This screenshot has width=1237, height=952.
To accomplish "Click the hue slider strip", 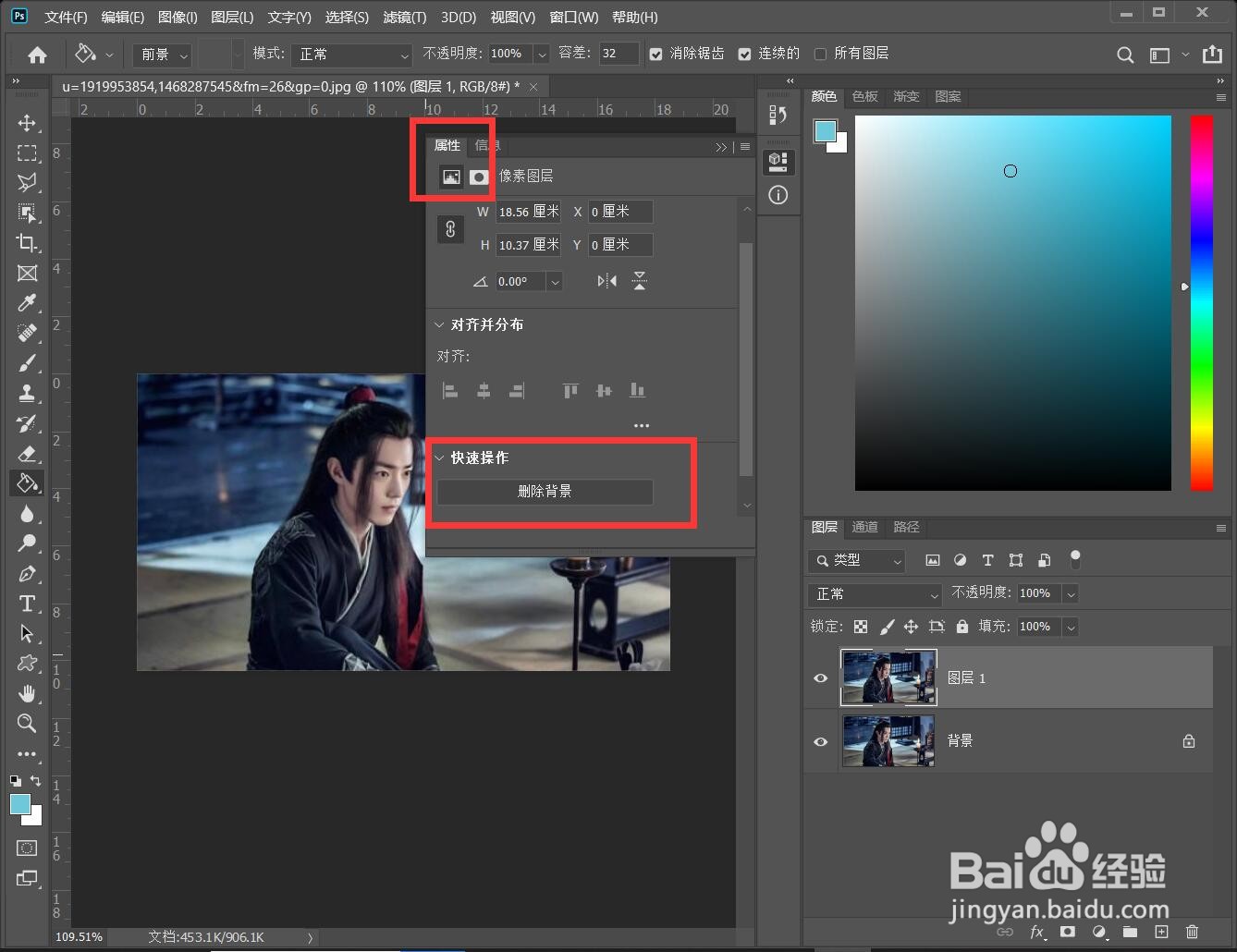I will pyautogui.click(x=1201, y=303).
